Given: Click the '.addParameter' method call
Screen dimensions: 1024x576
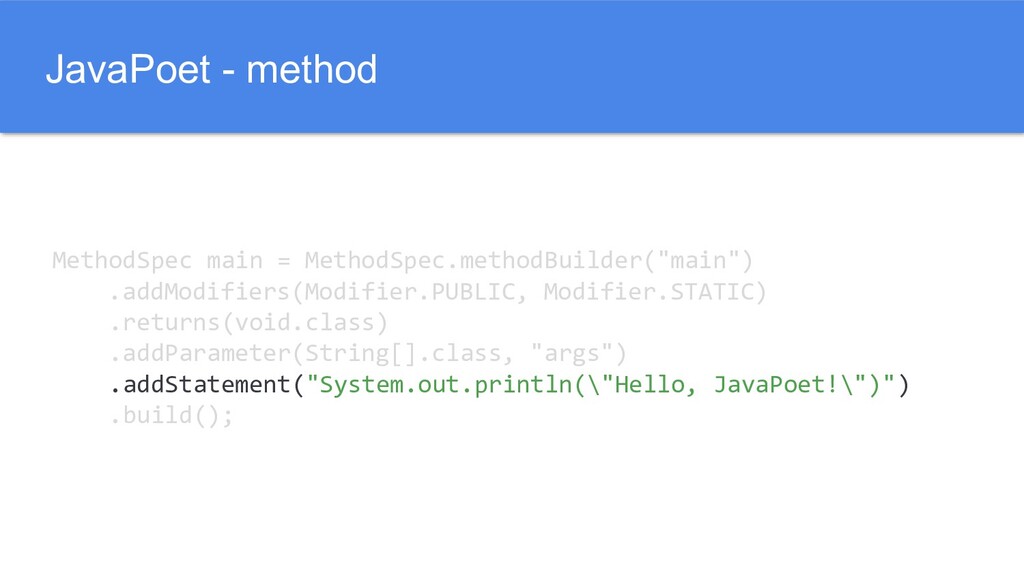Looking at the screenshot, I should point(200,354).
